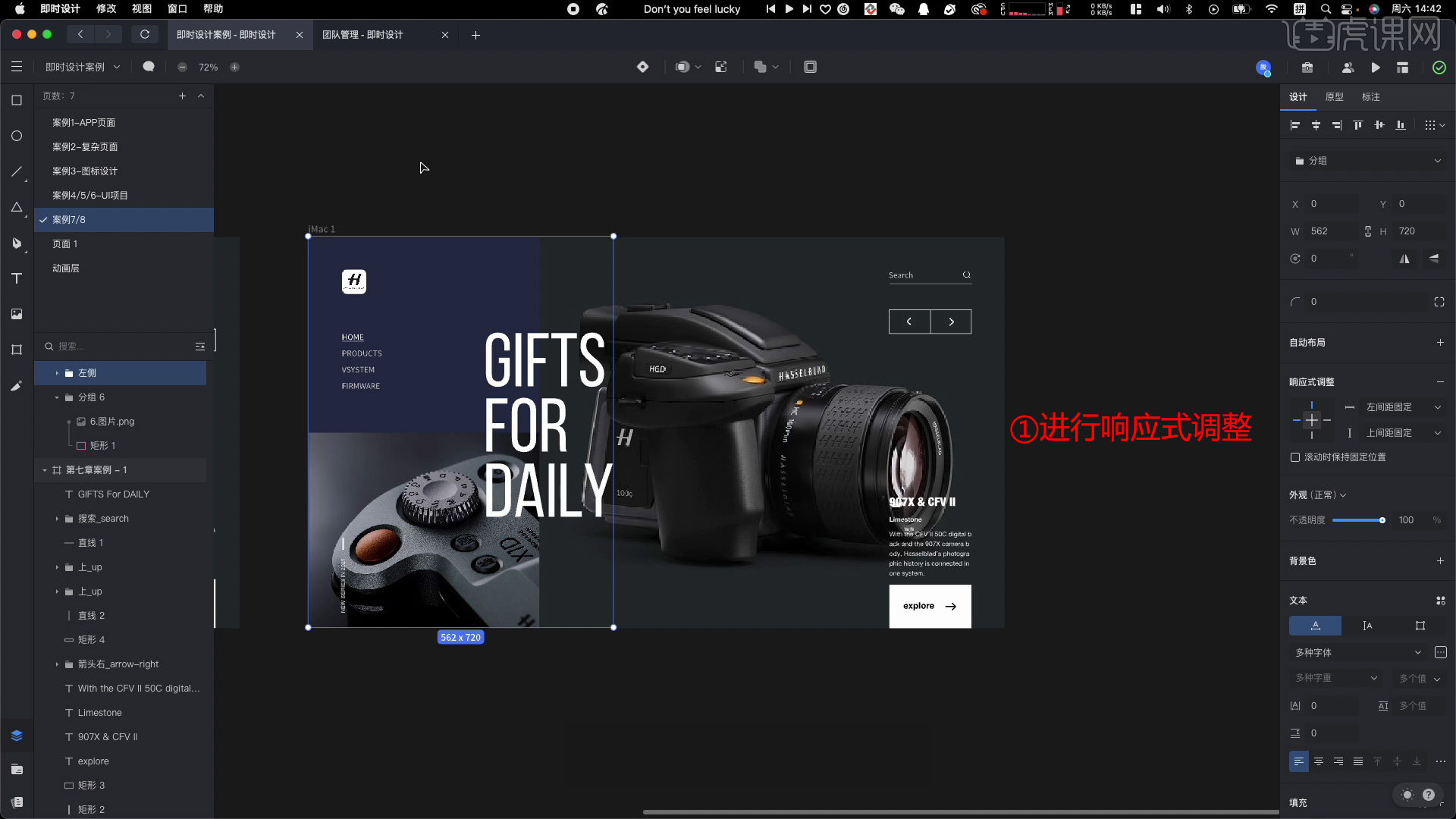Select the pencil drawing tool
The height and width of the screenshot is (819, 1456).
(17, 385)
